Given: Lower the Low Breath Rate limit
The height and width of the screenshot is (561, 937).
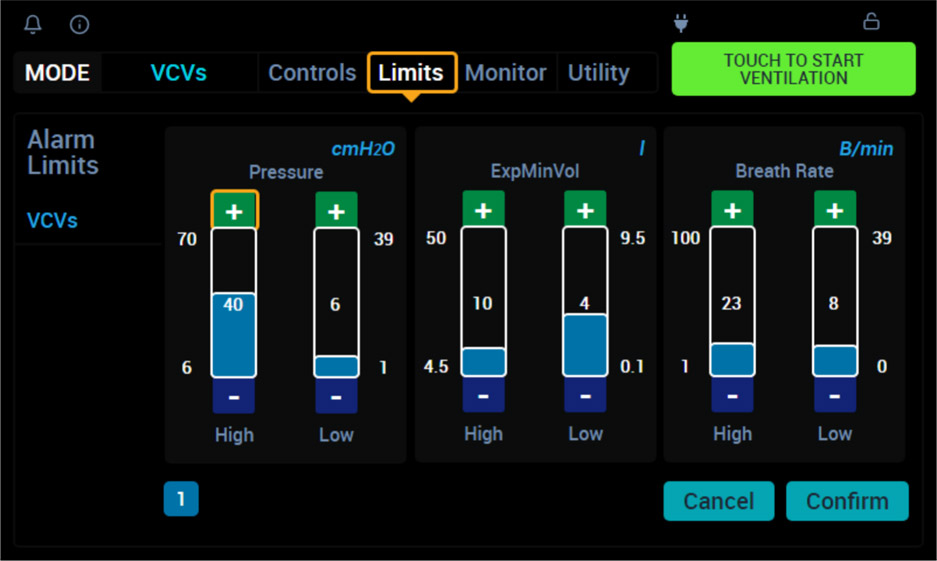Looking at the screenshot, I should 834,396.
